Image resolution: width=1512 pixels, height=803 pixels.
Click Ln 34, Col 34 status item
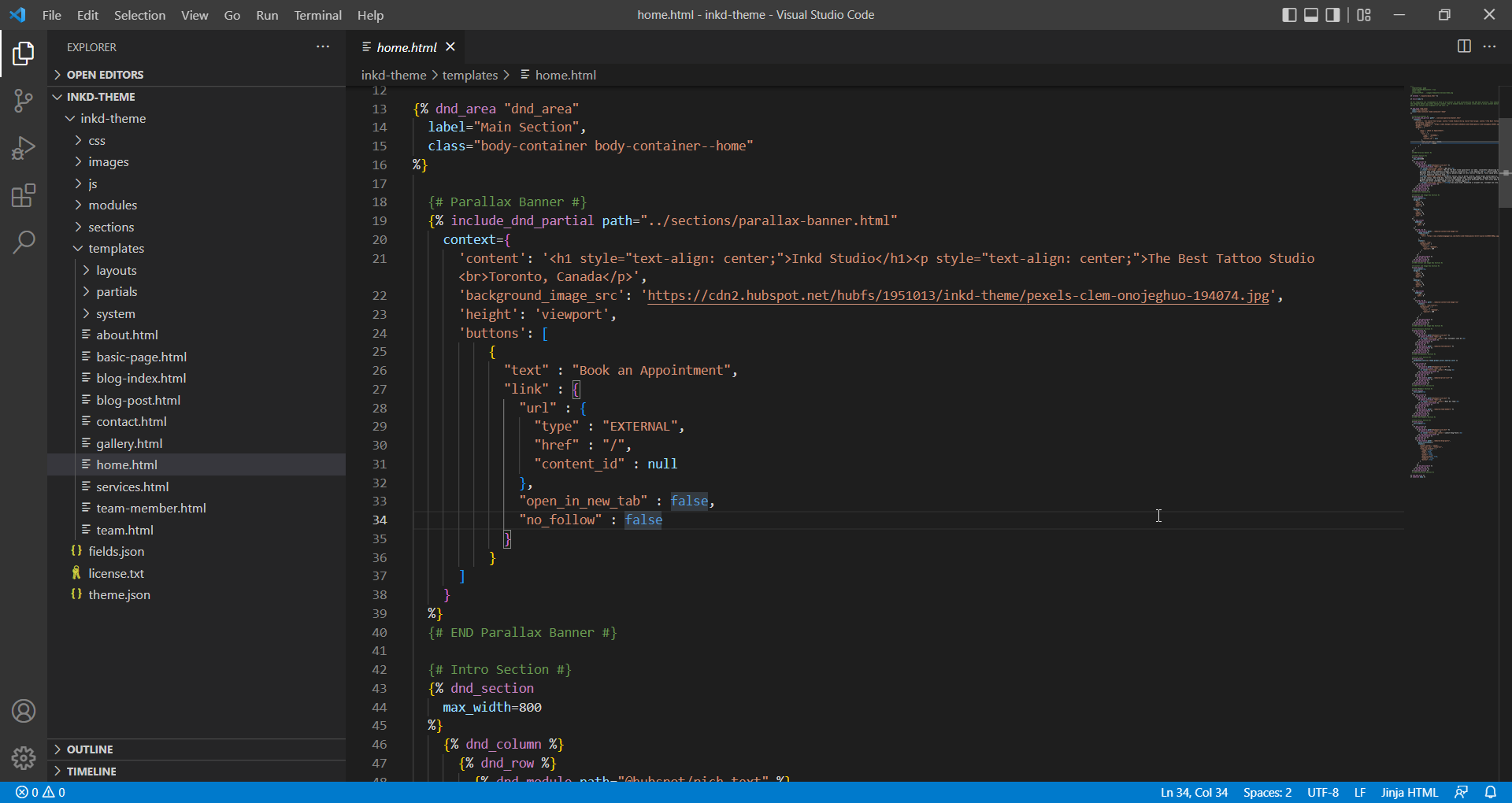tap(1194, 793)
